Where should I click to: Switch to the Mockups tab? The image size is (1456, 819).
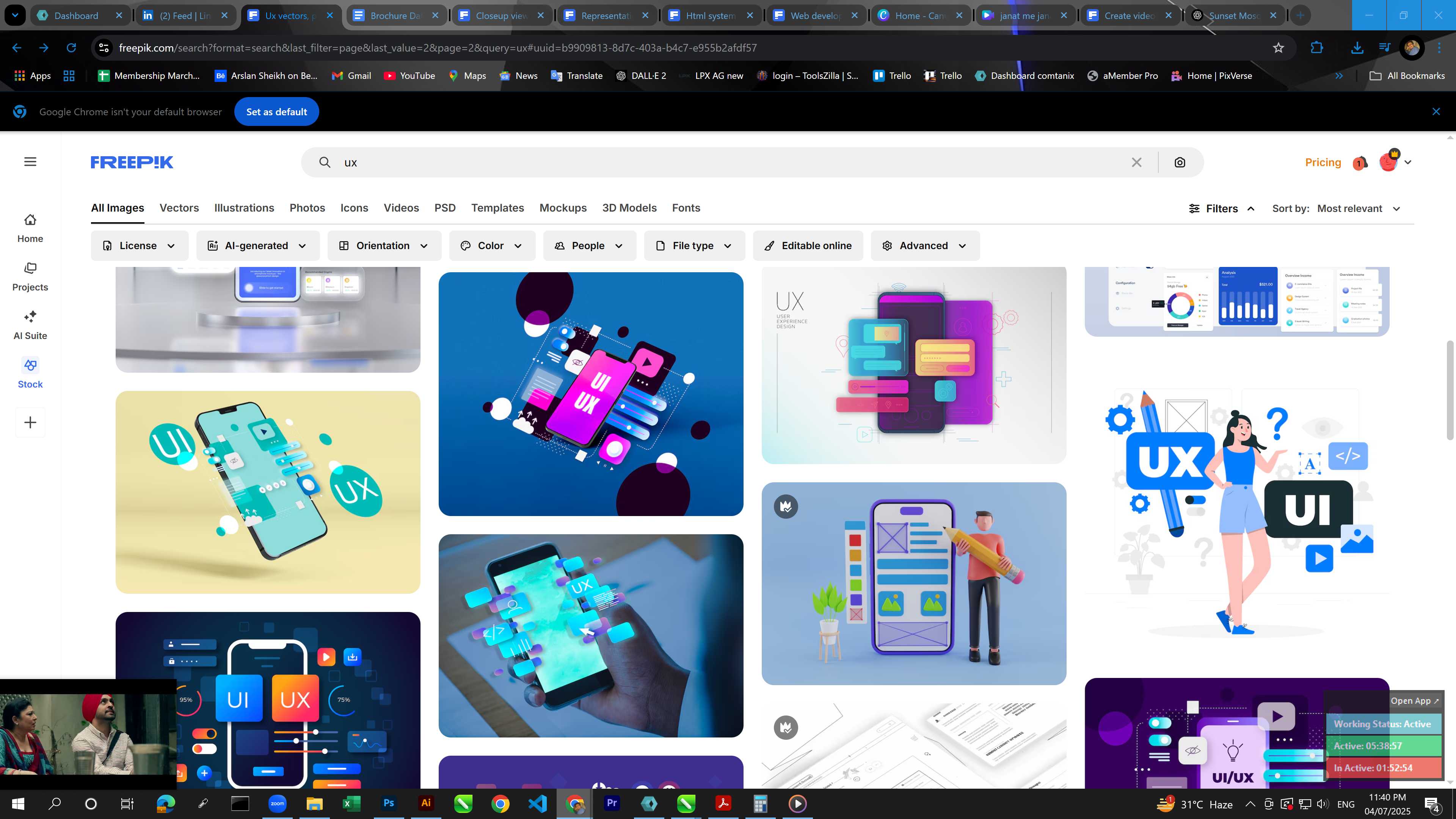click(563, 208)
